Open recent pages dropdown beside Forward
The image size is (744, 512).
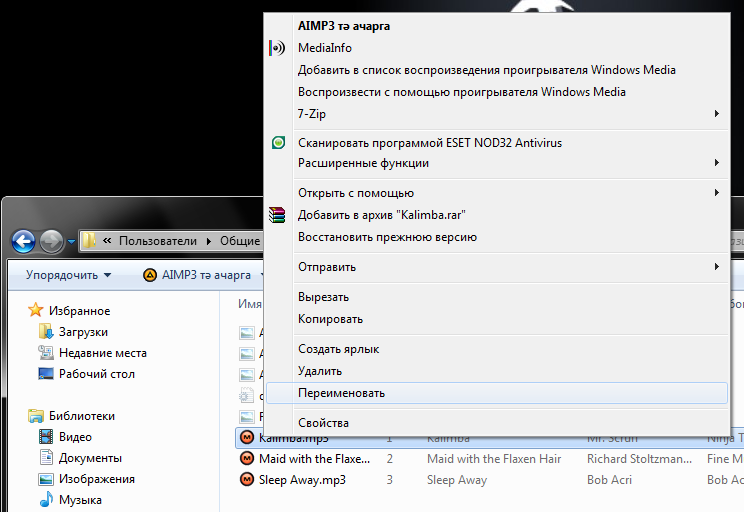[x=71, y=242]
